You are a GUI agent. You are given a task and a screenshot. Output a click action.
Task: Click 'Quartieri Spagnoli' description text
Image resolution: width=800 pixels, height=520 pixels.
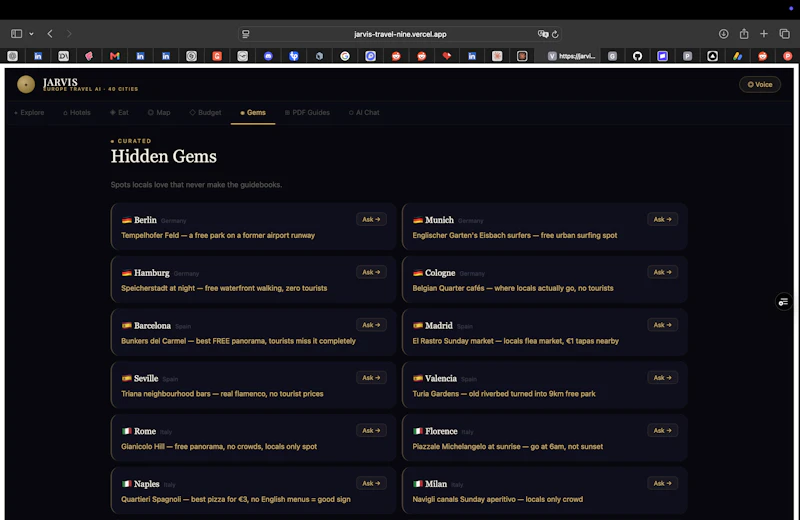tap(236, 500)
